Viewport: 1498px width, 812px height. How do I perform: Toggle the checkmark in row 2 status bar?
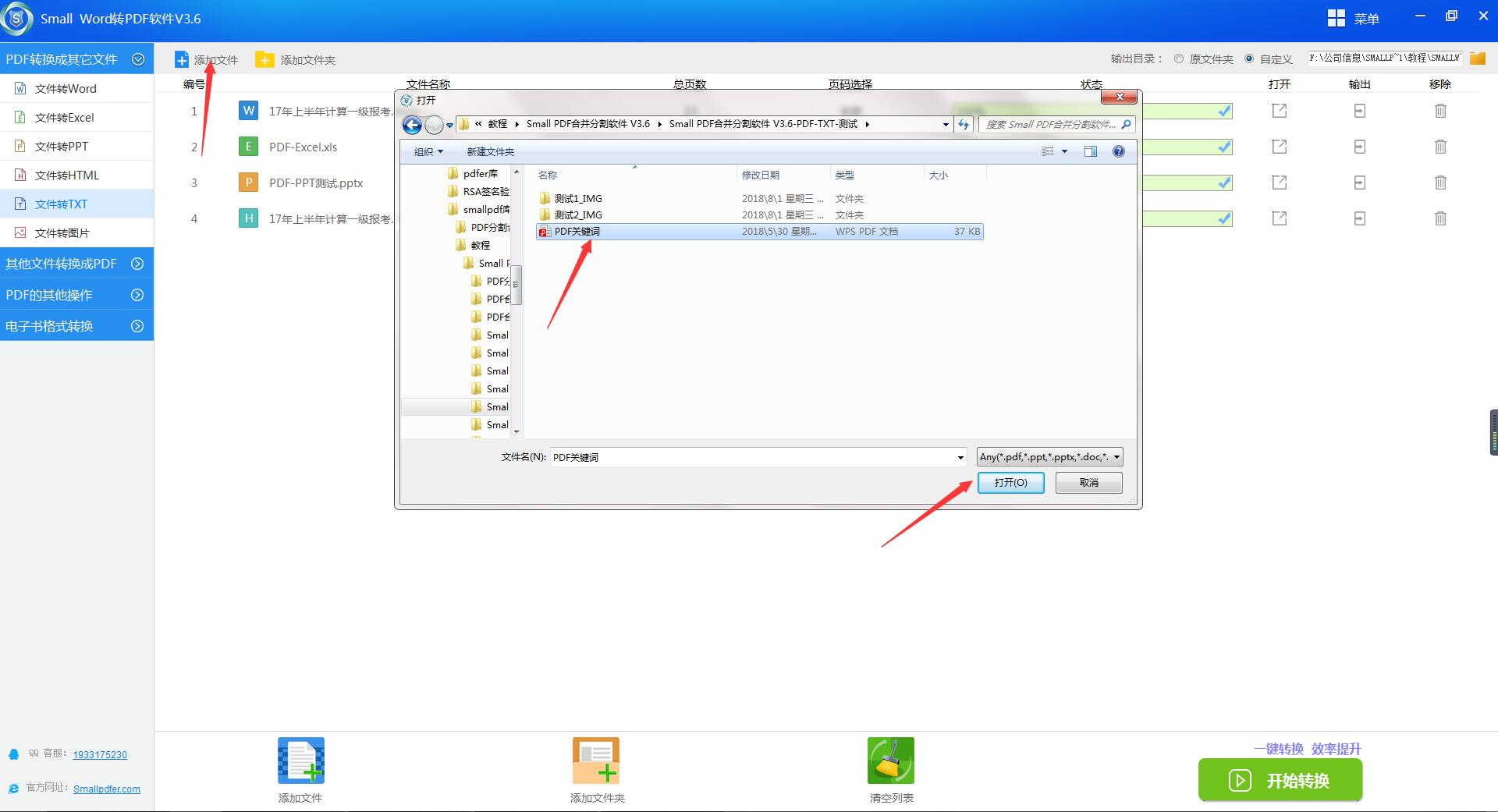1224,147
